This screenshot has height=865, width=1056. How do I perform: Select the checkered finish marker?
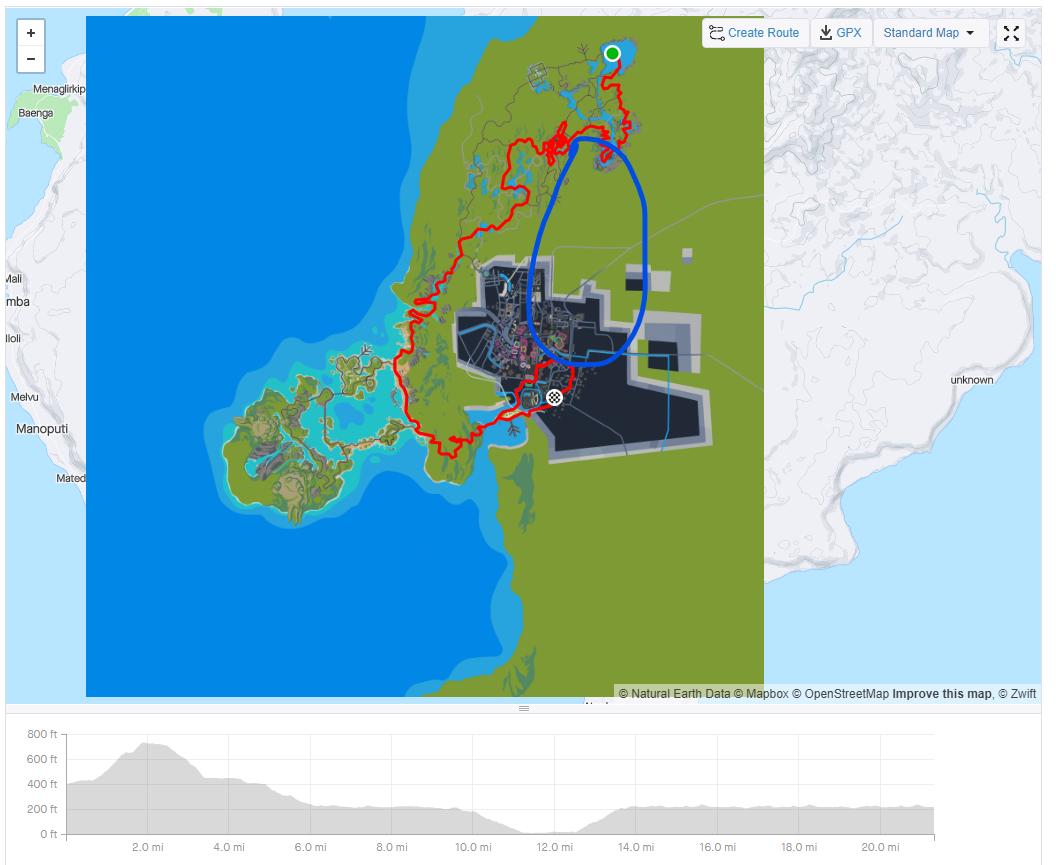click(x=554, y=397)
